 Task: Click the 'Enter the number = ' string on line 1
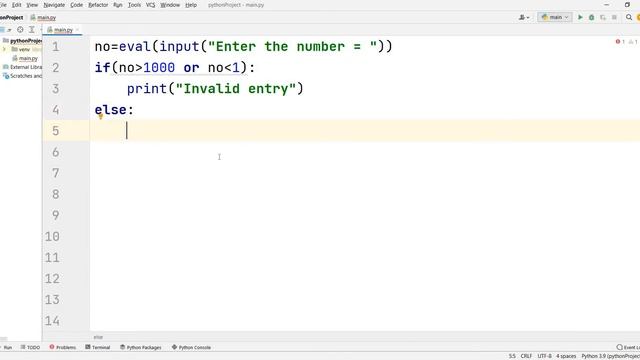click(x=292, y=47)
